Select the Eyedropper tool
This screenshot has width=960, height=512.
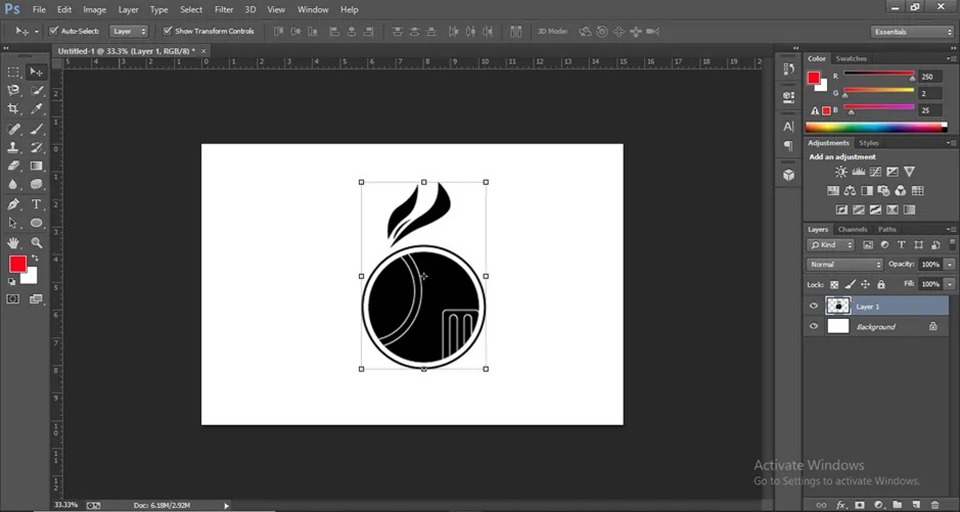(37, 109)
